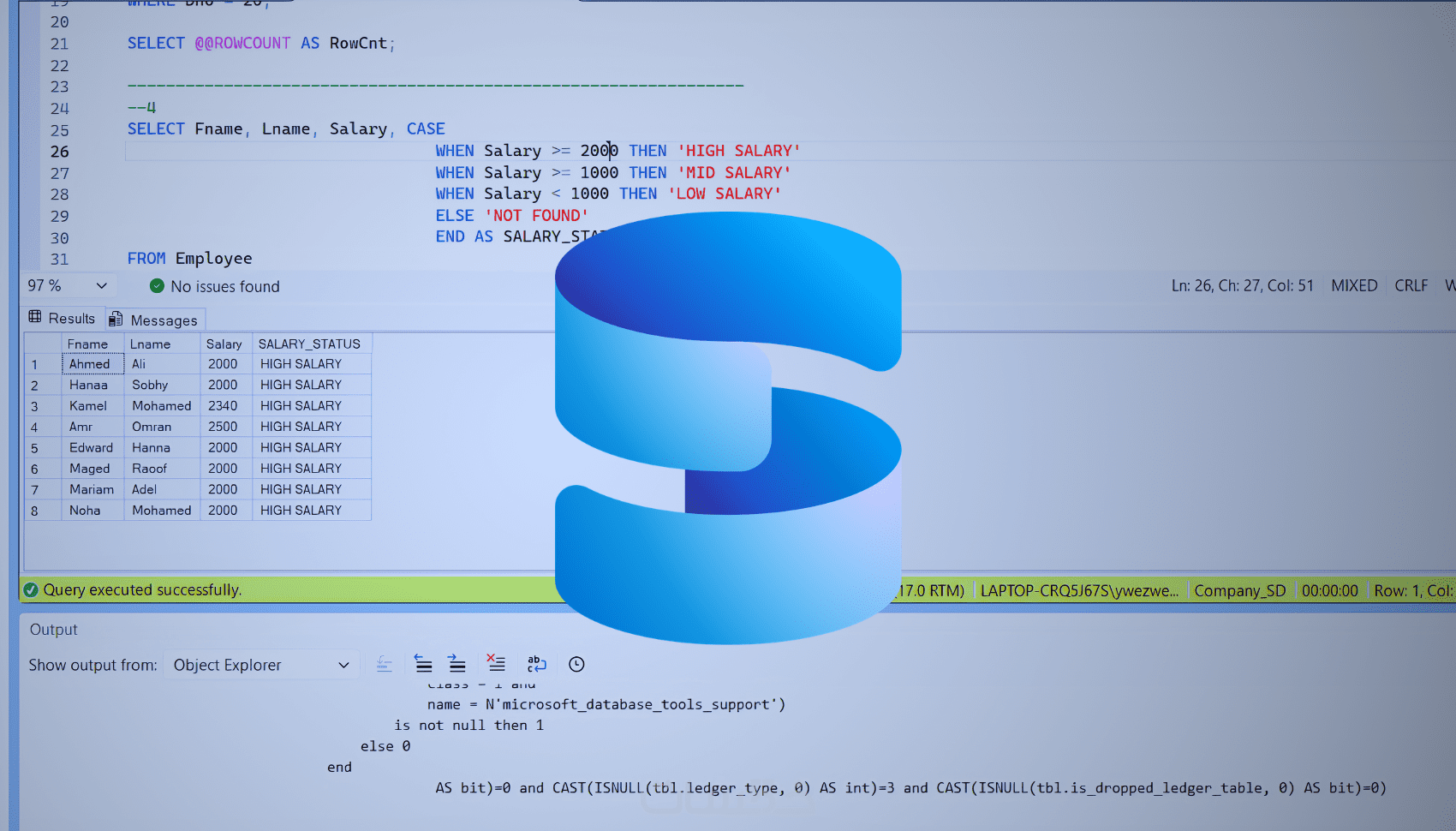Click the Query executed successfully check icon
The height and width of the screenshot is (831, 1456).
[x=31, y=589]
